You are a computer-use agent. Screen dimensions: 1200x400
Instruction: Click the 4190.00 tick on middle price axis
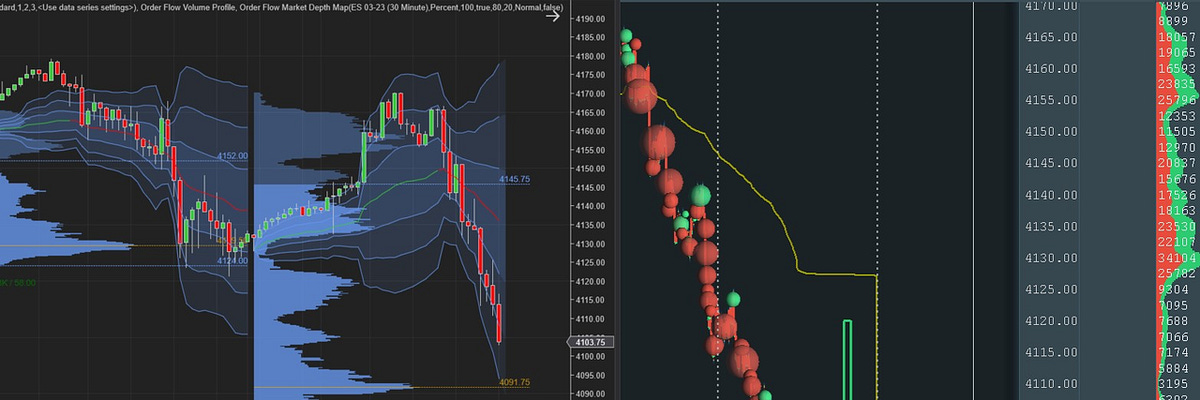click(x=592, y=19)
